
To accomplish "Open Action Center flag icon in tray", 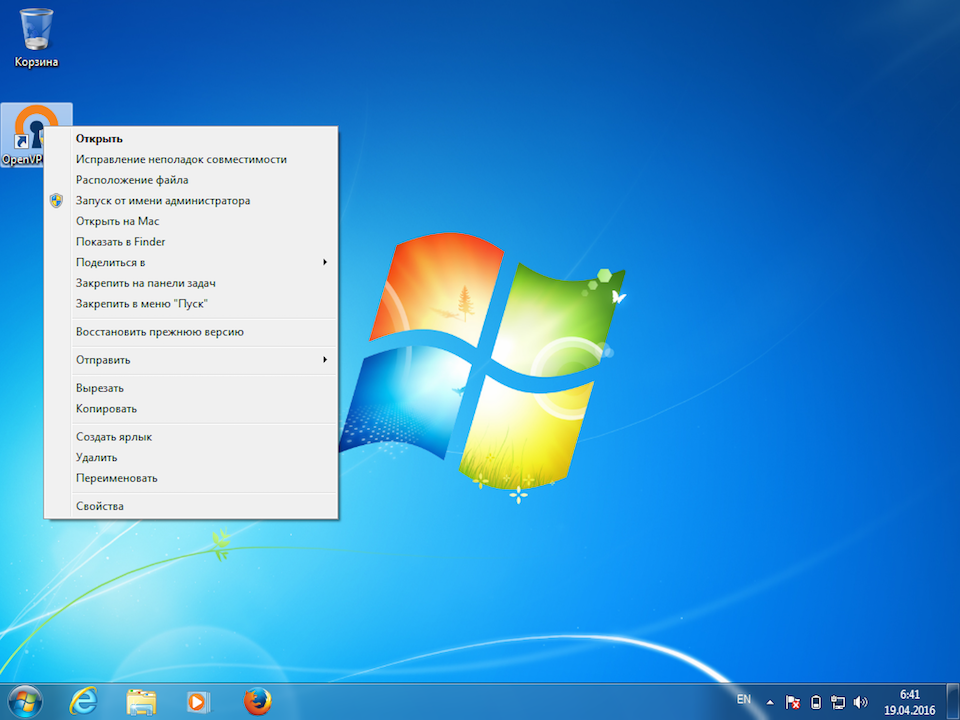I will tap(793, 702).
